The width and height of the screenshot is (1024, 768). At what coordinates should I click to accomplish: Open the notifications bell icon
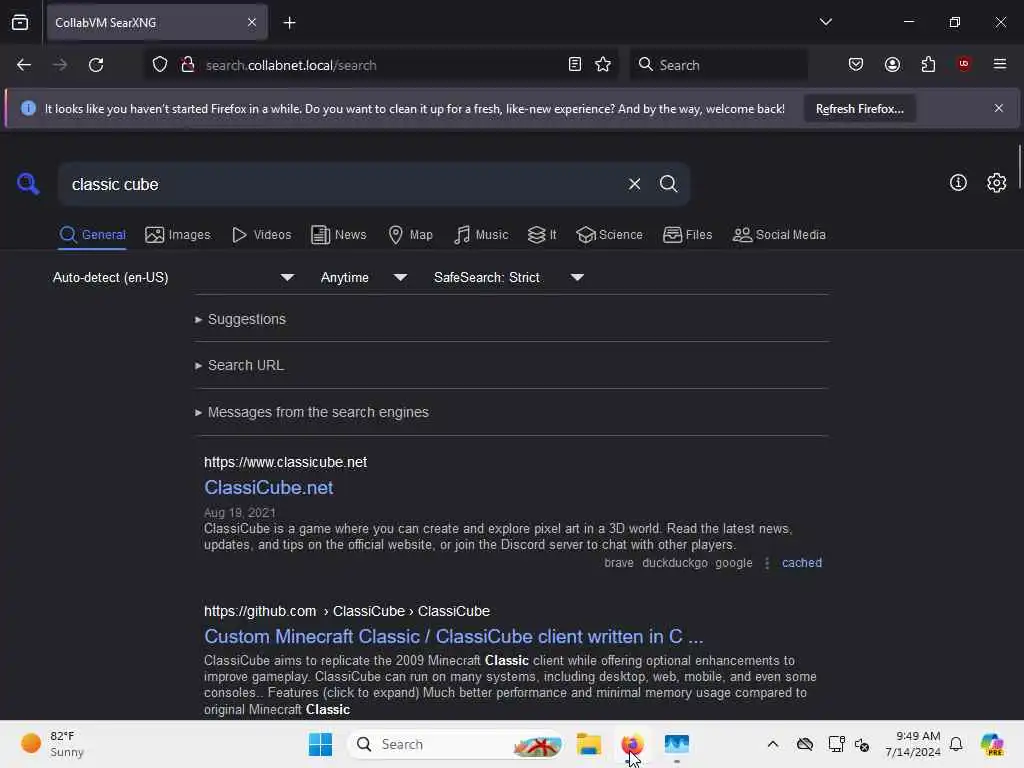(x=956, y=744)
